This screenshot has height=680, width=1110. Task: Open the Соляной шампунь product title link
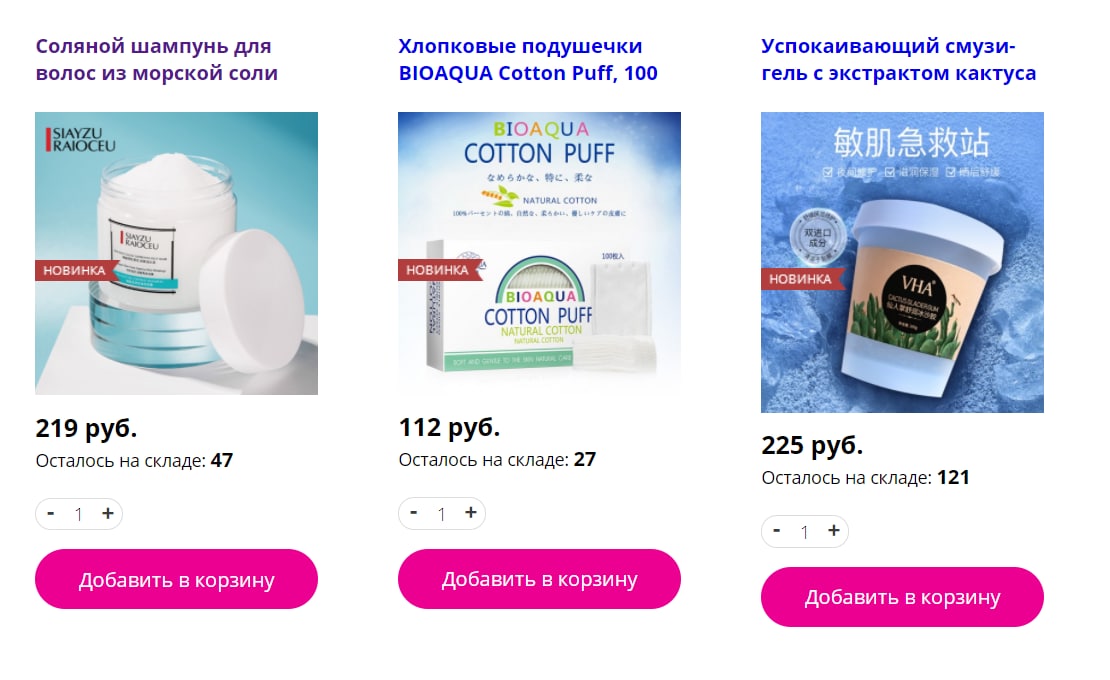(156, 59)
